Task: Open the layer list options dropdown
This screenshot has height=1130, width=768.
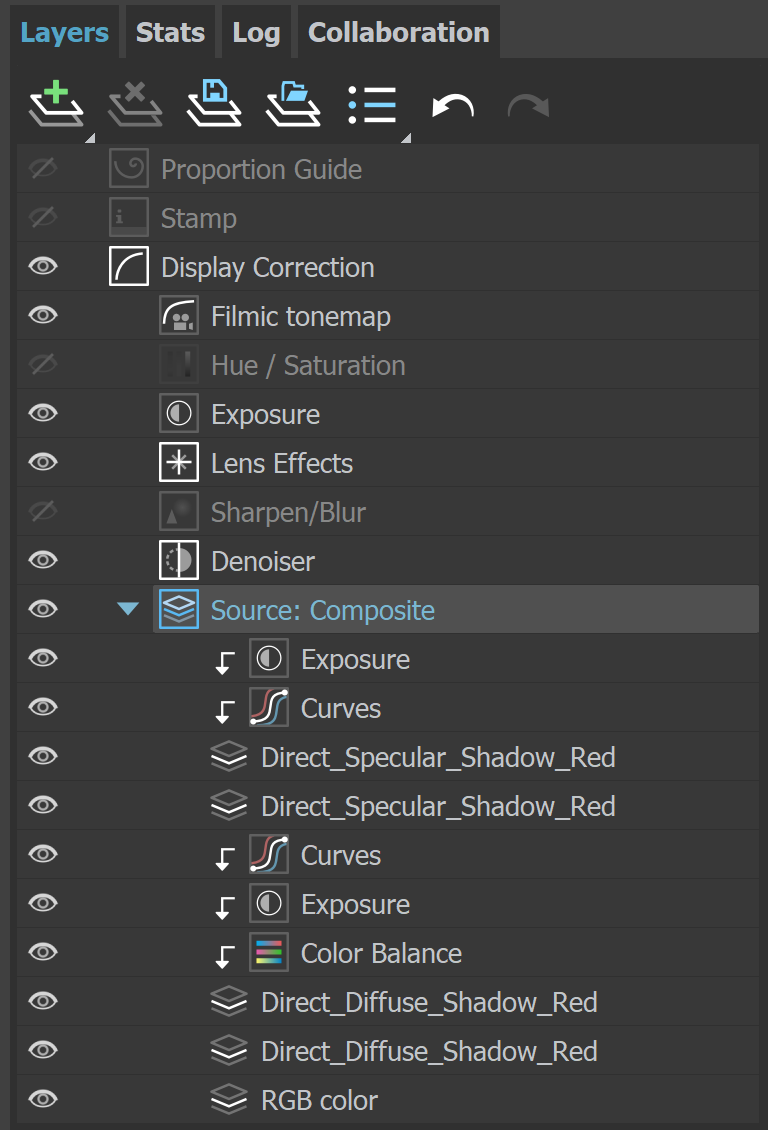Action: [374, 105]
